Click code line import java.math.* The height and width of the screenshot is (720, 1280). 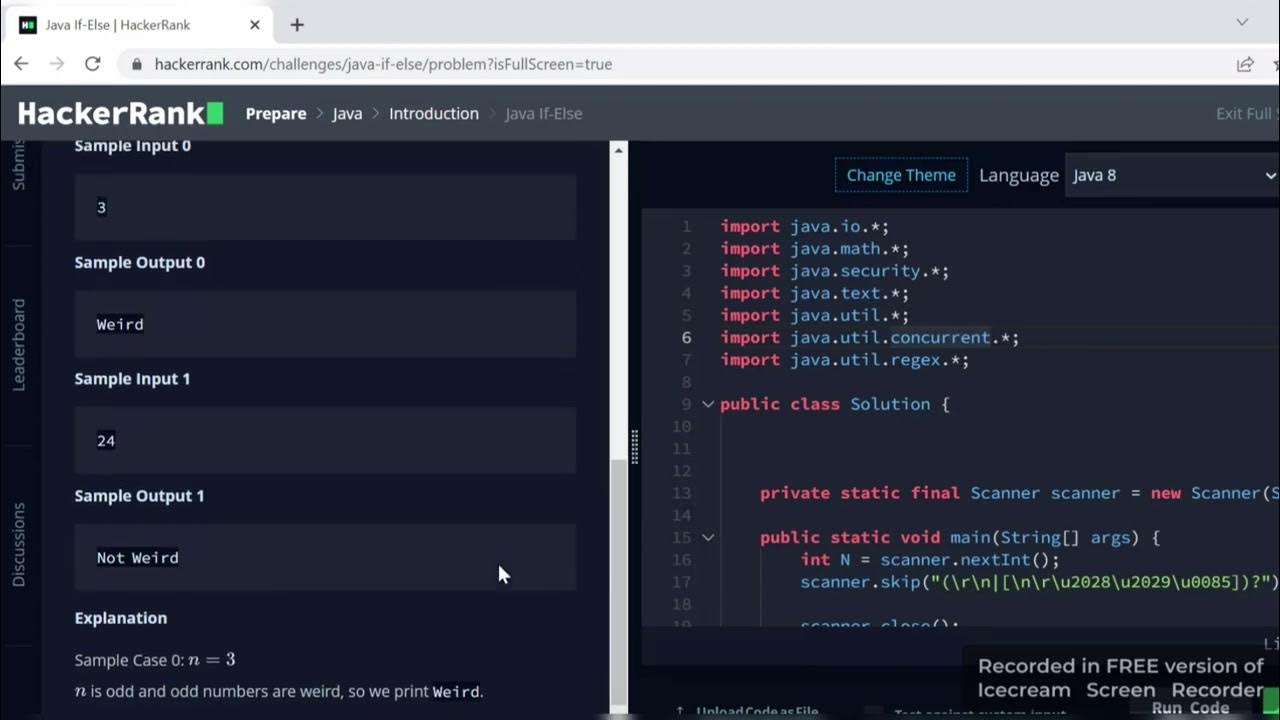(815, 249)
